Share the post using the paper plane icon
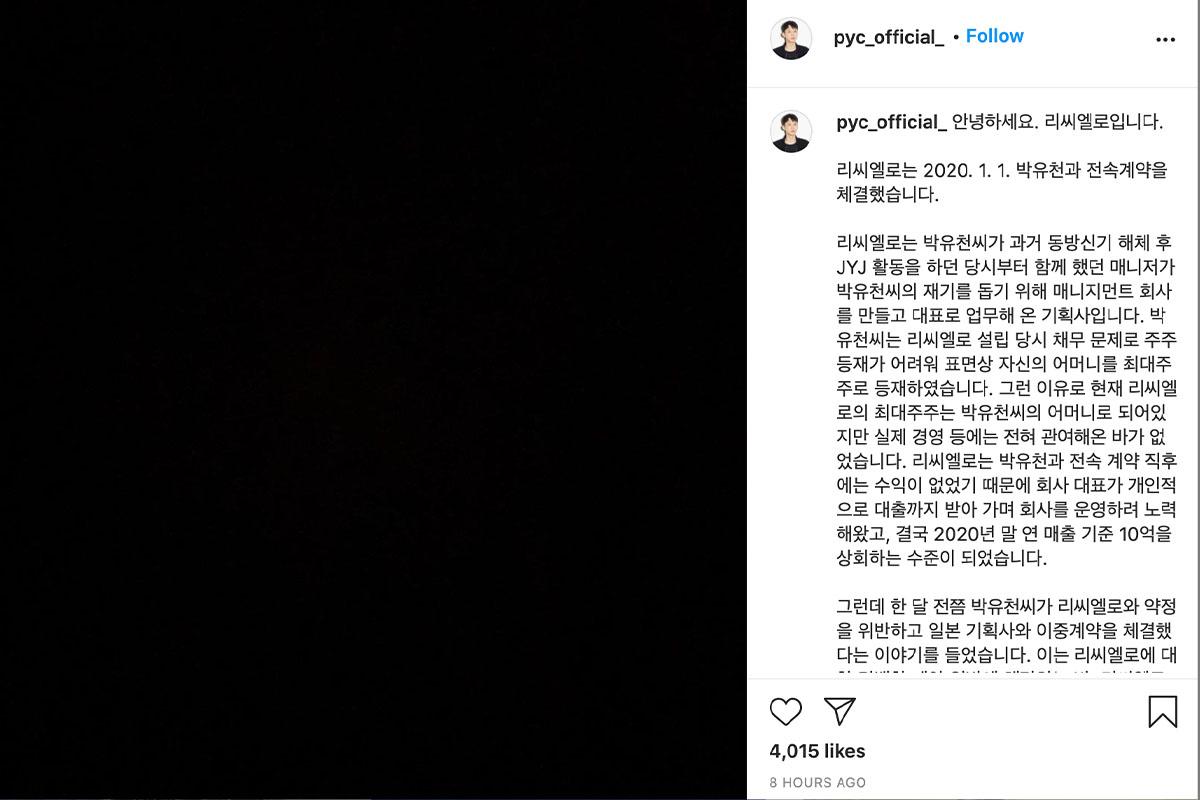This screenshot has height=800, width=1200. click(x=839, y=711)
